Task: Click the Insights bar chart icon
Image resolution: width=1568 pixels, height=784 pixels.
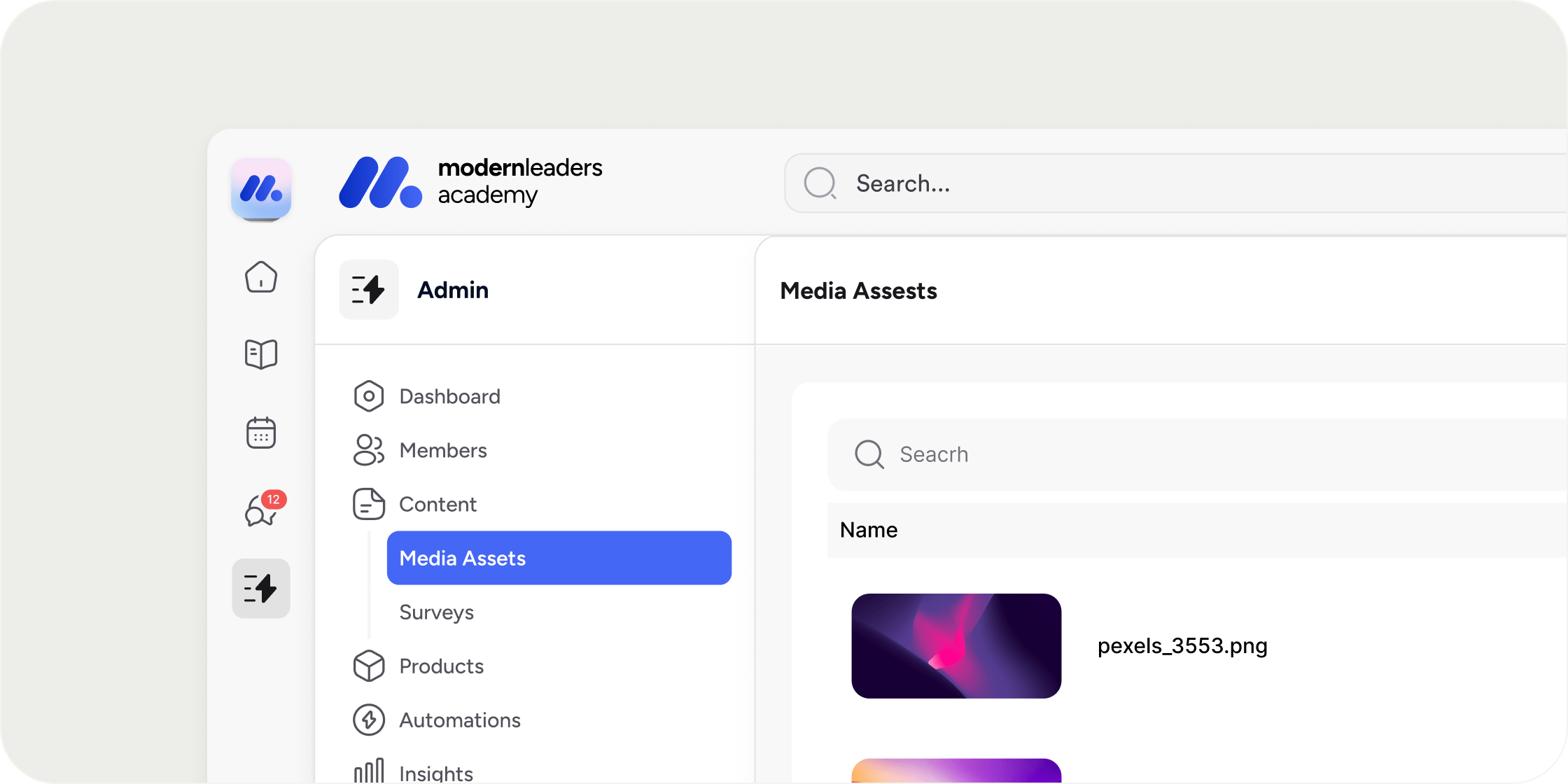Action: pos(369,771)
